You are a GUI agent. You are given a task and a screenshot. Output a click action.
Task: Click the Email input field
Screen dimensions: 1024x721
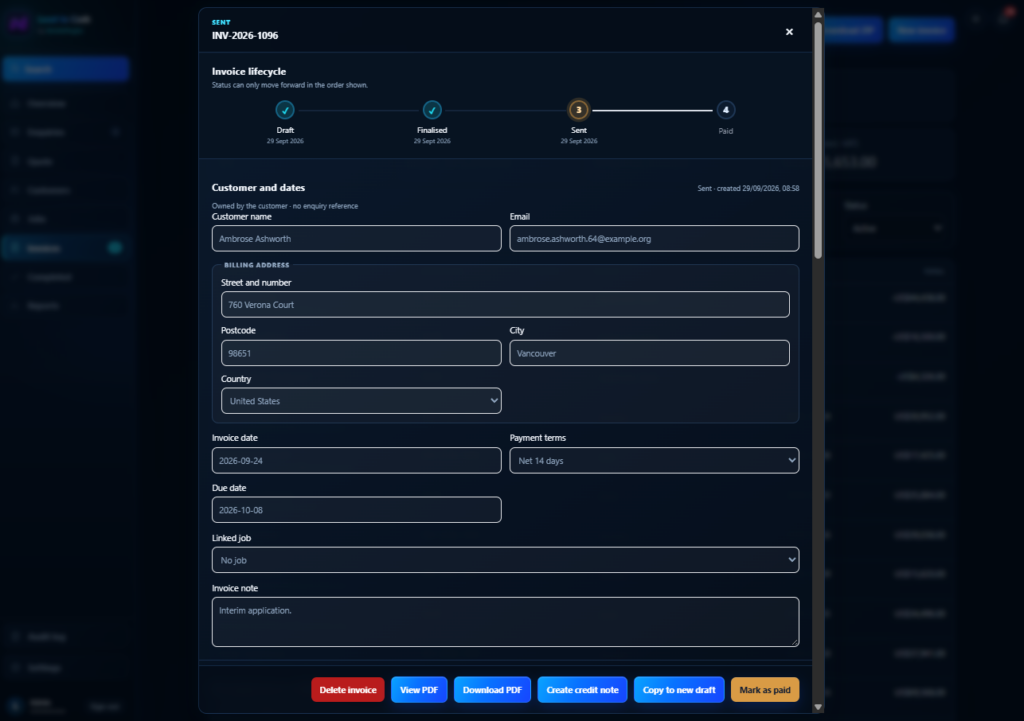tap(654, 238)
